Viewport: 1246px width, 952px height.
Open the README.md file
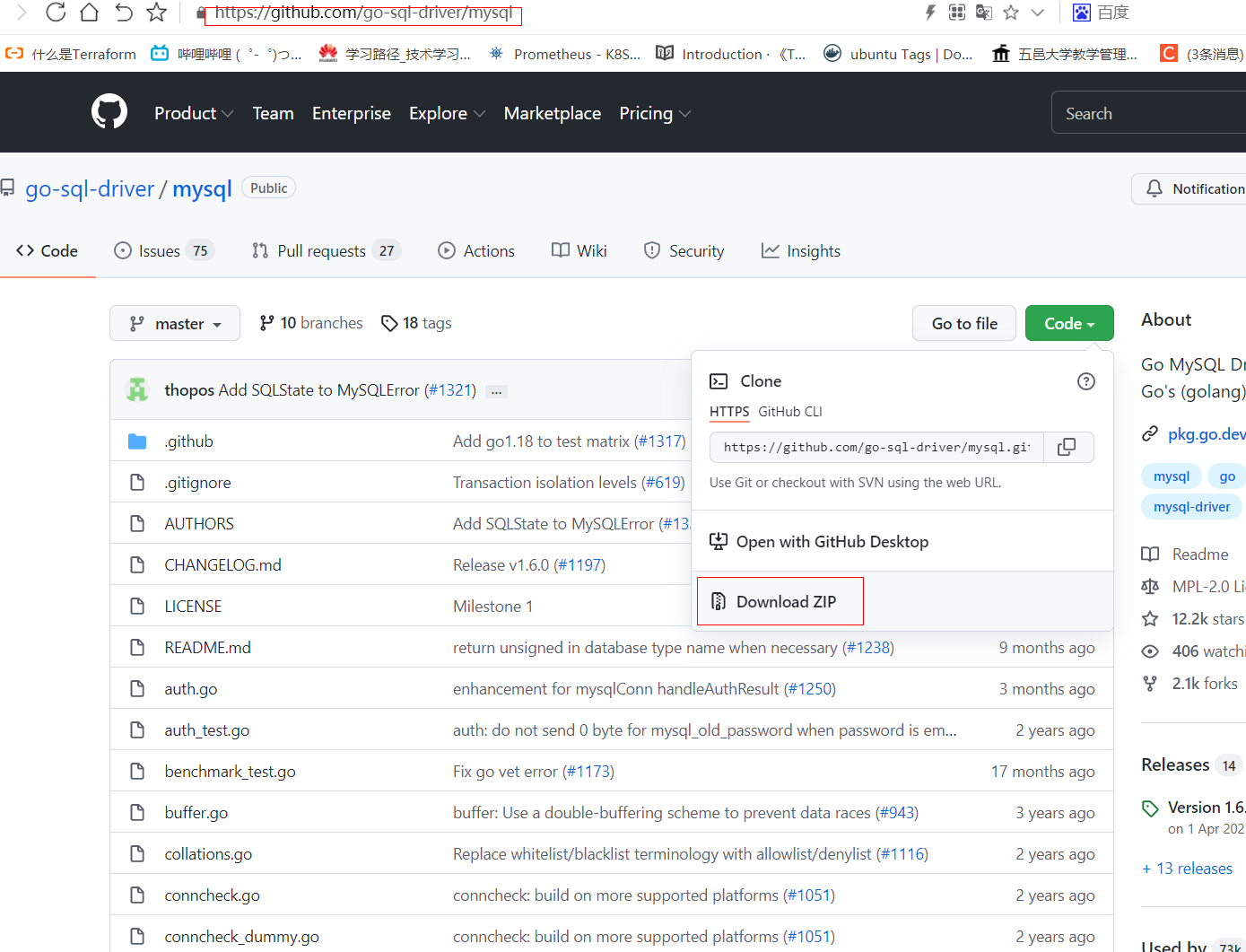coord(207,648)
